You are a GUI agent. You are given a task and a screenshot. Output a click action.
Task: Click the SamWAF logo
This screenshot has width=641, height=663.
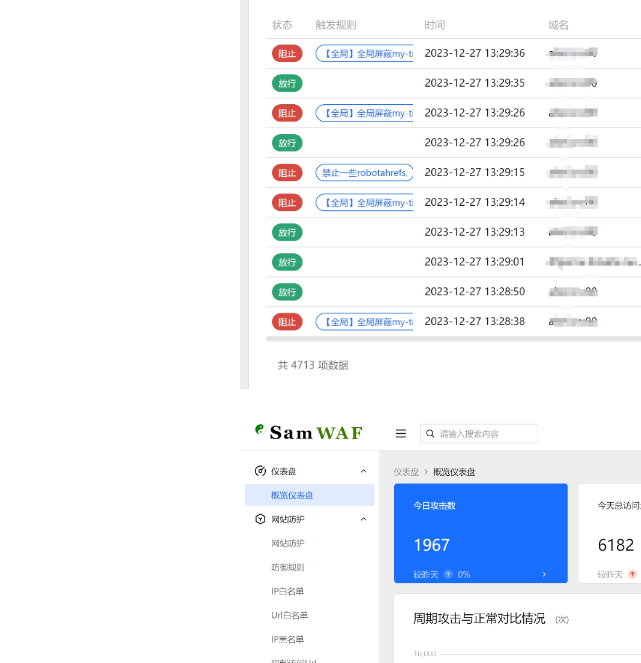point(309,433)
